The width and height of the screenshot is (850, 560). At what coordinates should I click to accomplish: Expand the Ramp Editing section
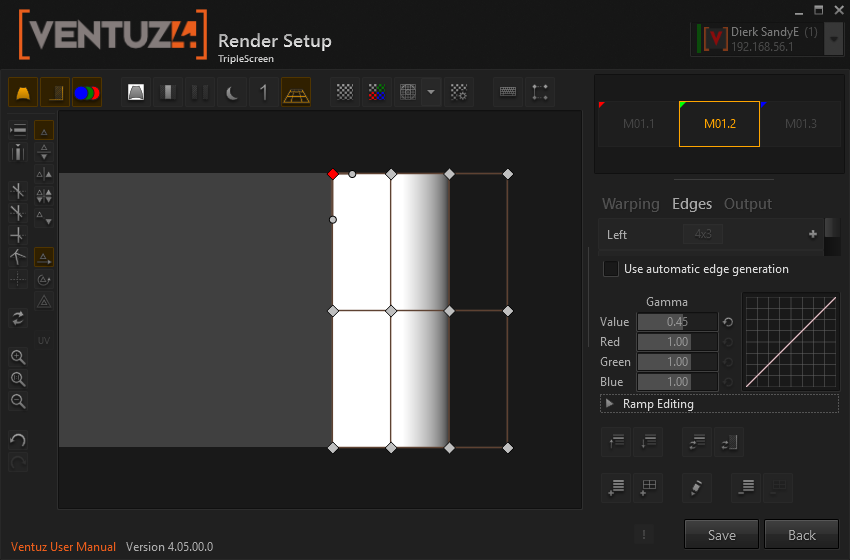coord(610,404)
